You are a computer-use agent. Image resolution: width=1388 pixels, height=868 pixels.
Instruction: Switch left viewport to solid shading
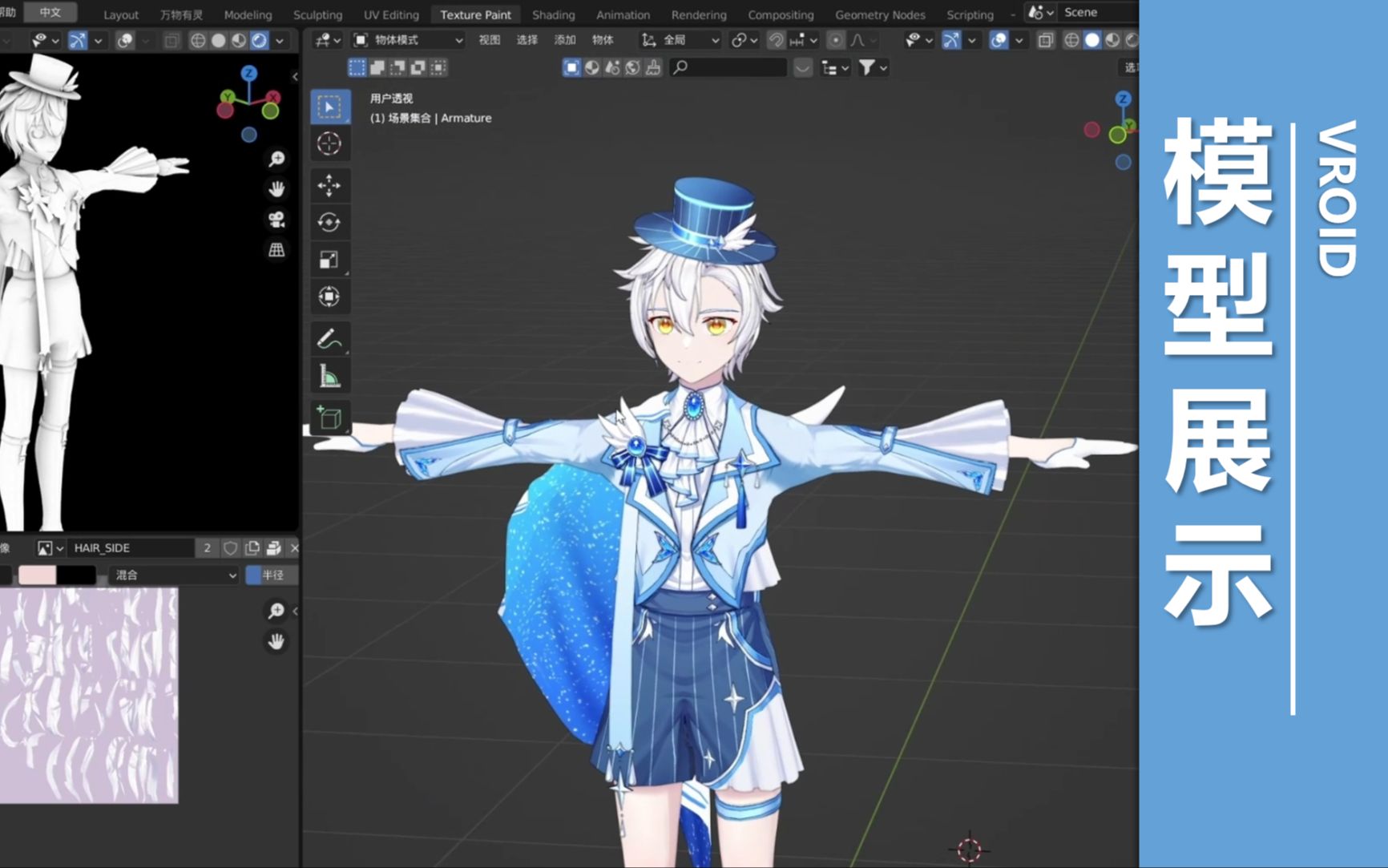coord(218,40)
